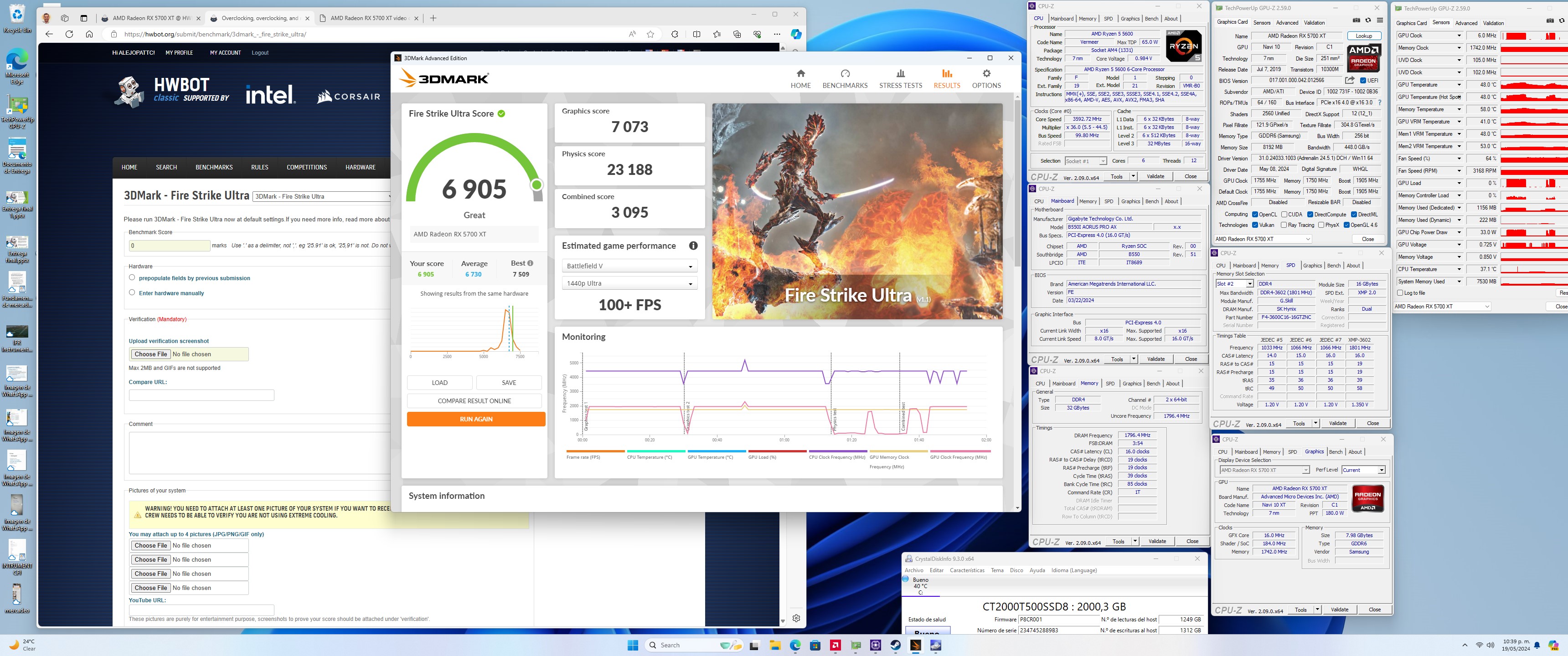This screenshot has height=656, width=1568.
Task: Click Edge browser refresh icon
Action: tap(69, 34)
